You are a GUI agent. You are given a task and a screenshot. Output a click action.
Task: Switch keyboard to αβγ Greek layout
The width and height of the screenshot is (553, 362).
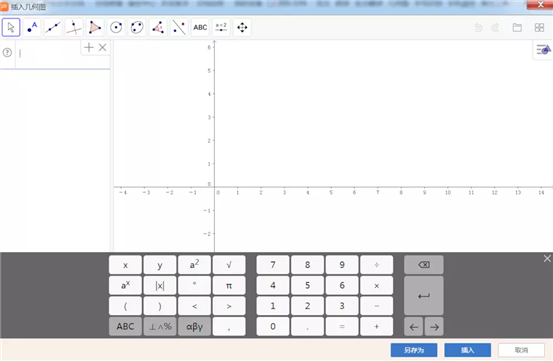(194, 326)
